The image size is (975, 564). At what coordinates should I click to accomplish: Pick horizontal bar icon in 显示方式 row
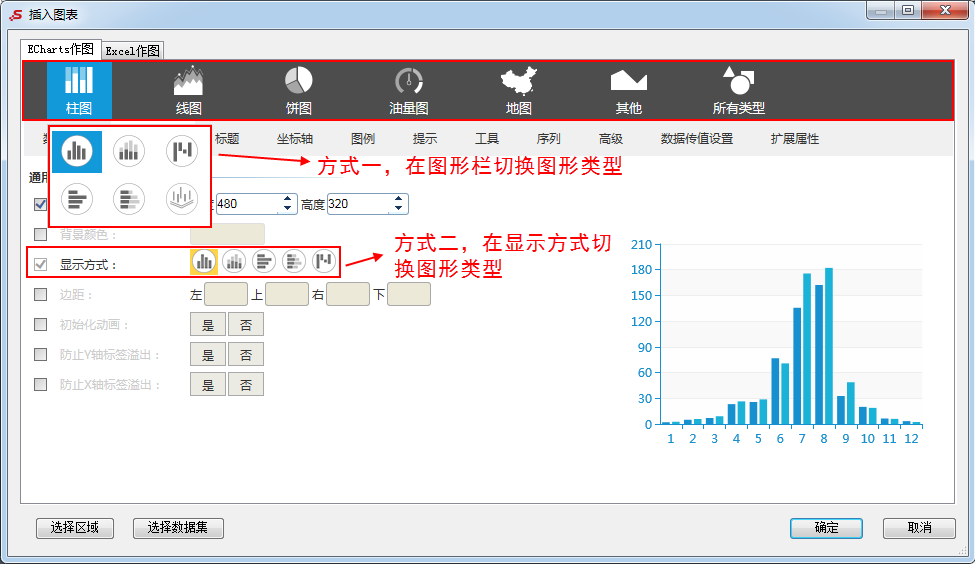click(x=264, y=262)
